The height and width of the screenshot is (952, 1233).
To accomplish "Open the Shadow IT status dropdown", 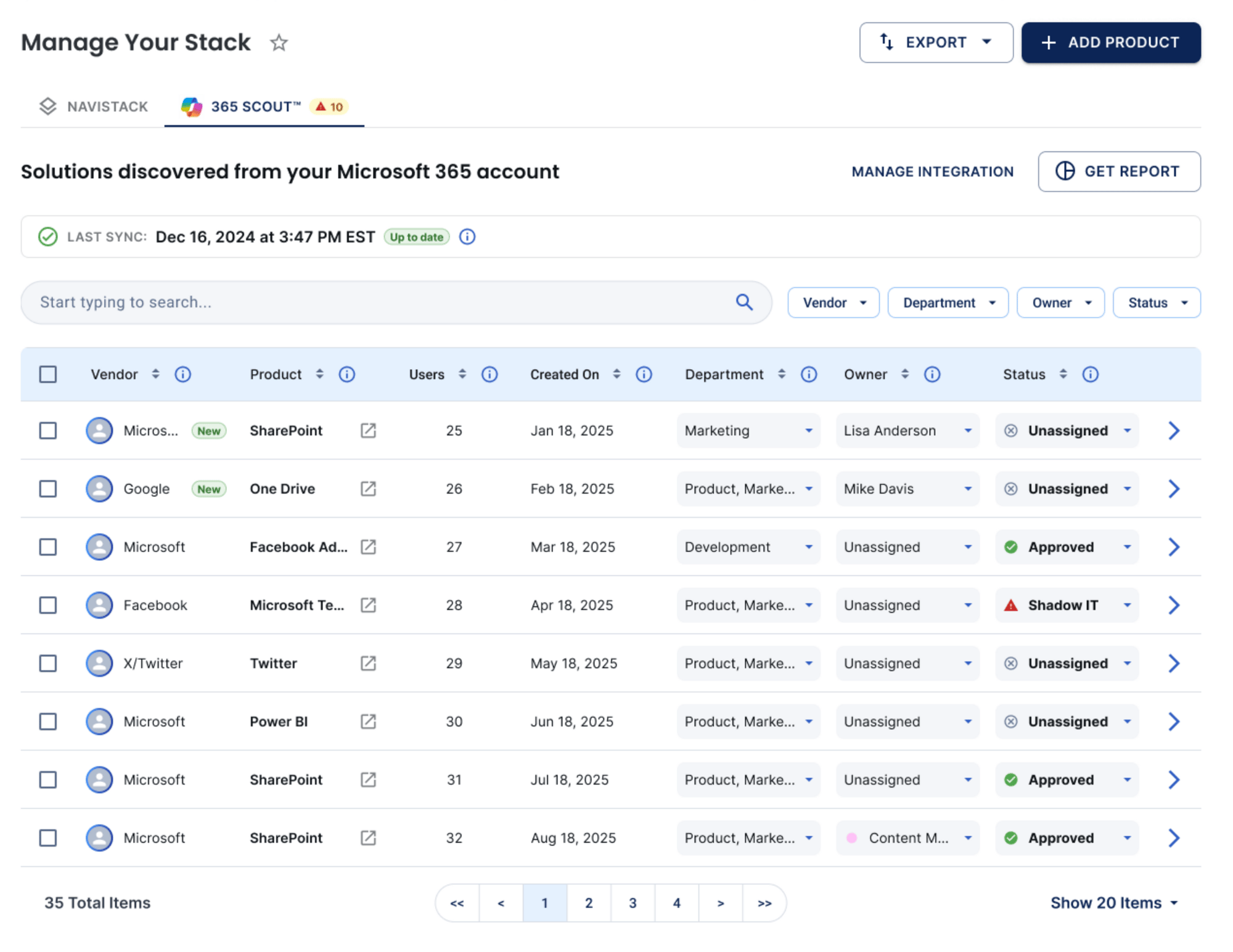I will (1067, 605).
